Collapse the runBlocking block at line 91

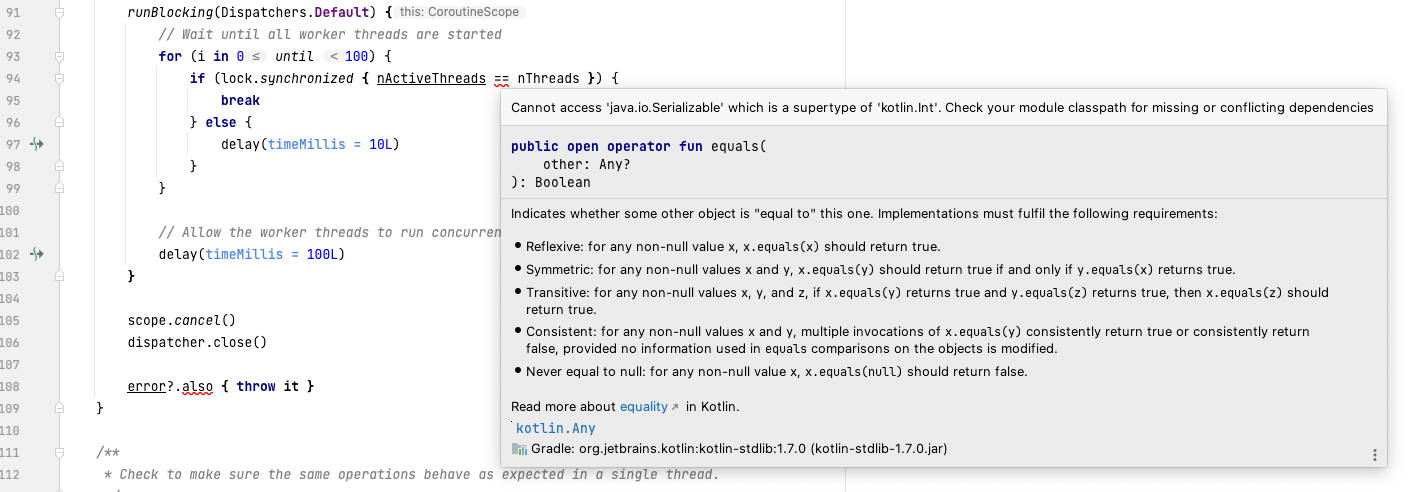point(59,13)
